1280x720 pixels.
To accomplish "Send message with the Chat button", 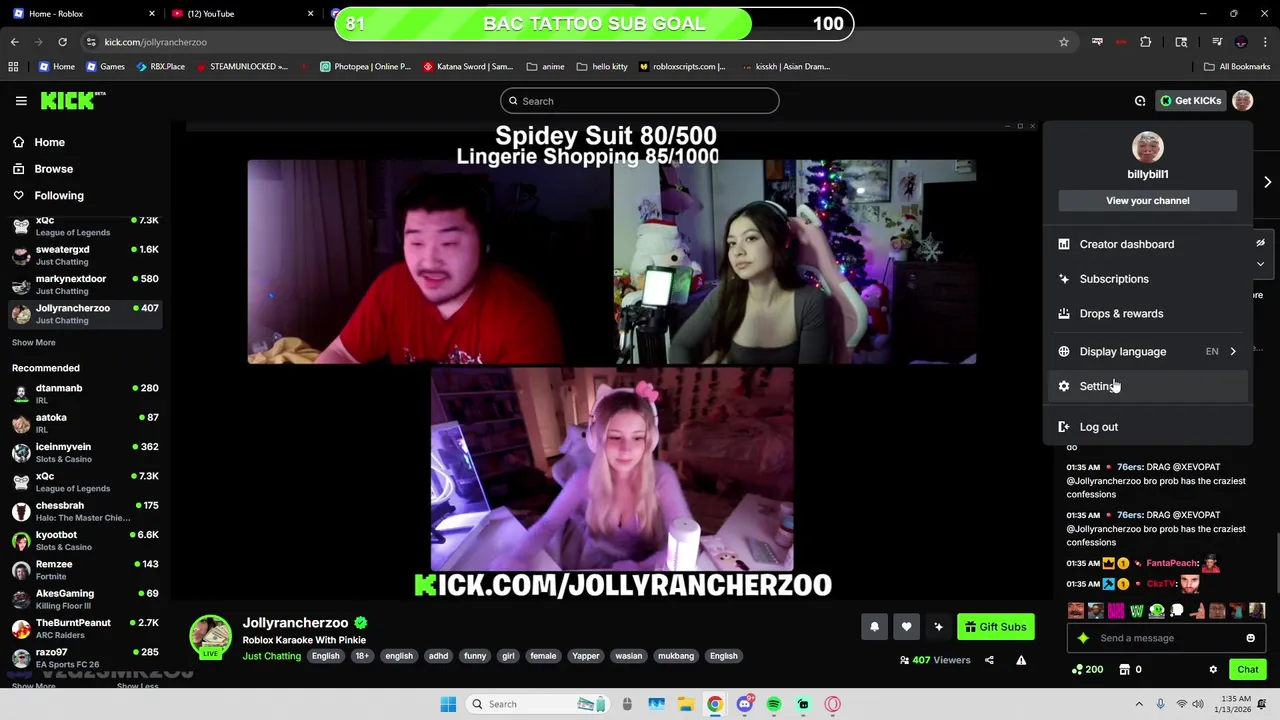I will pyautogui.click(x=1248, y=670).
